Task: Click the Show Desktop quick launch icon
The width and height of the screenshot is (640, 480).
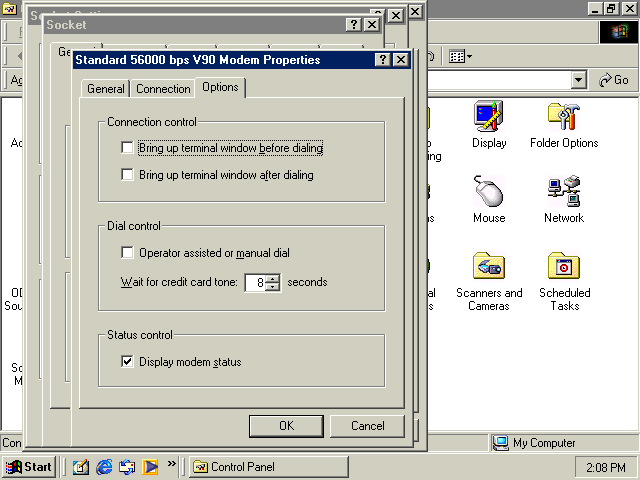Action: [x=80, y=467]
